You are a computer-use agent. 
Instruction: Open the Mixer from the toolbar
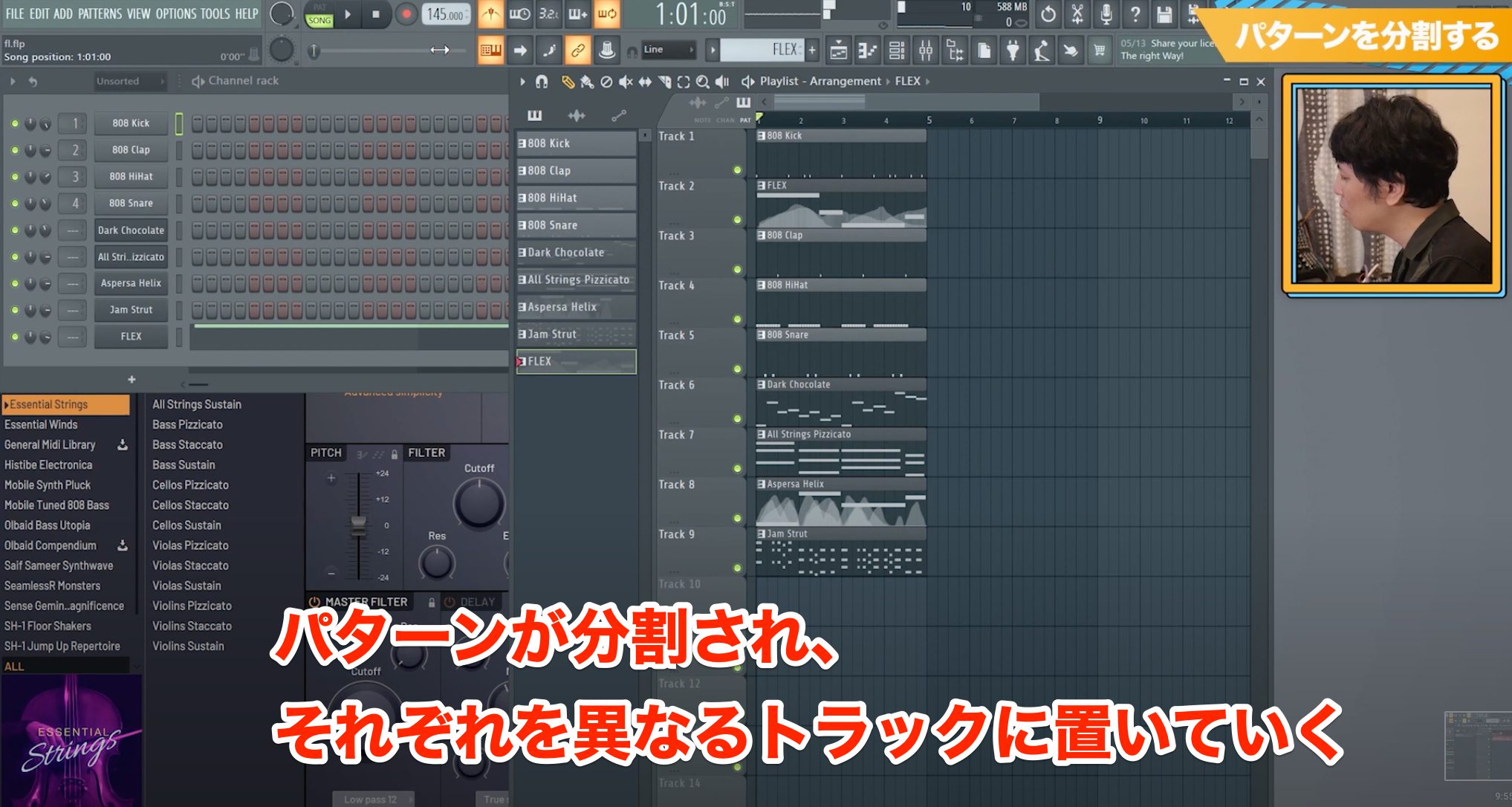tap(926, 51)
